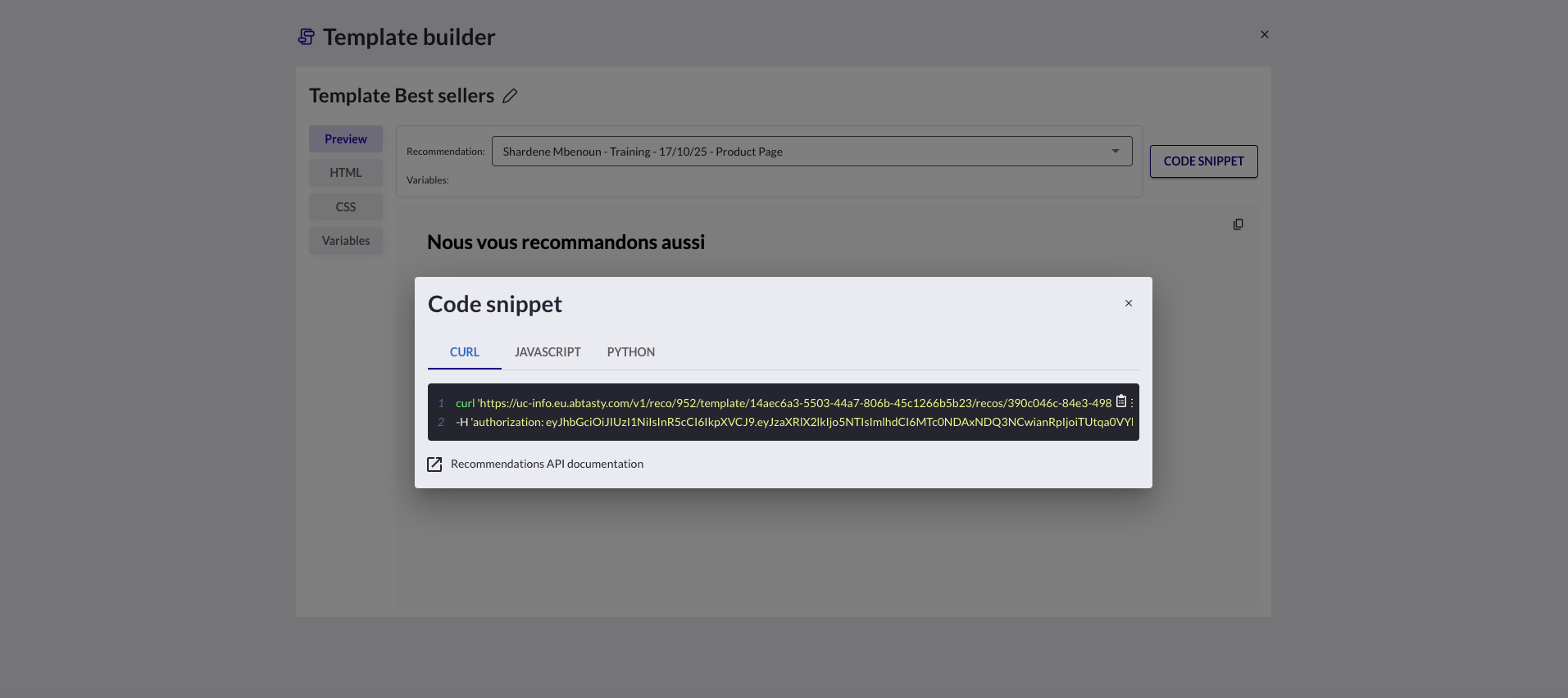Click the clipboard copy icon in the code block
Image resolution: width=1568 pixels, height=698 pixels.
tap(1121, 401)
